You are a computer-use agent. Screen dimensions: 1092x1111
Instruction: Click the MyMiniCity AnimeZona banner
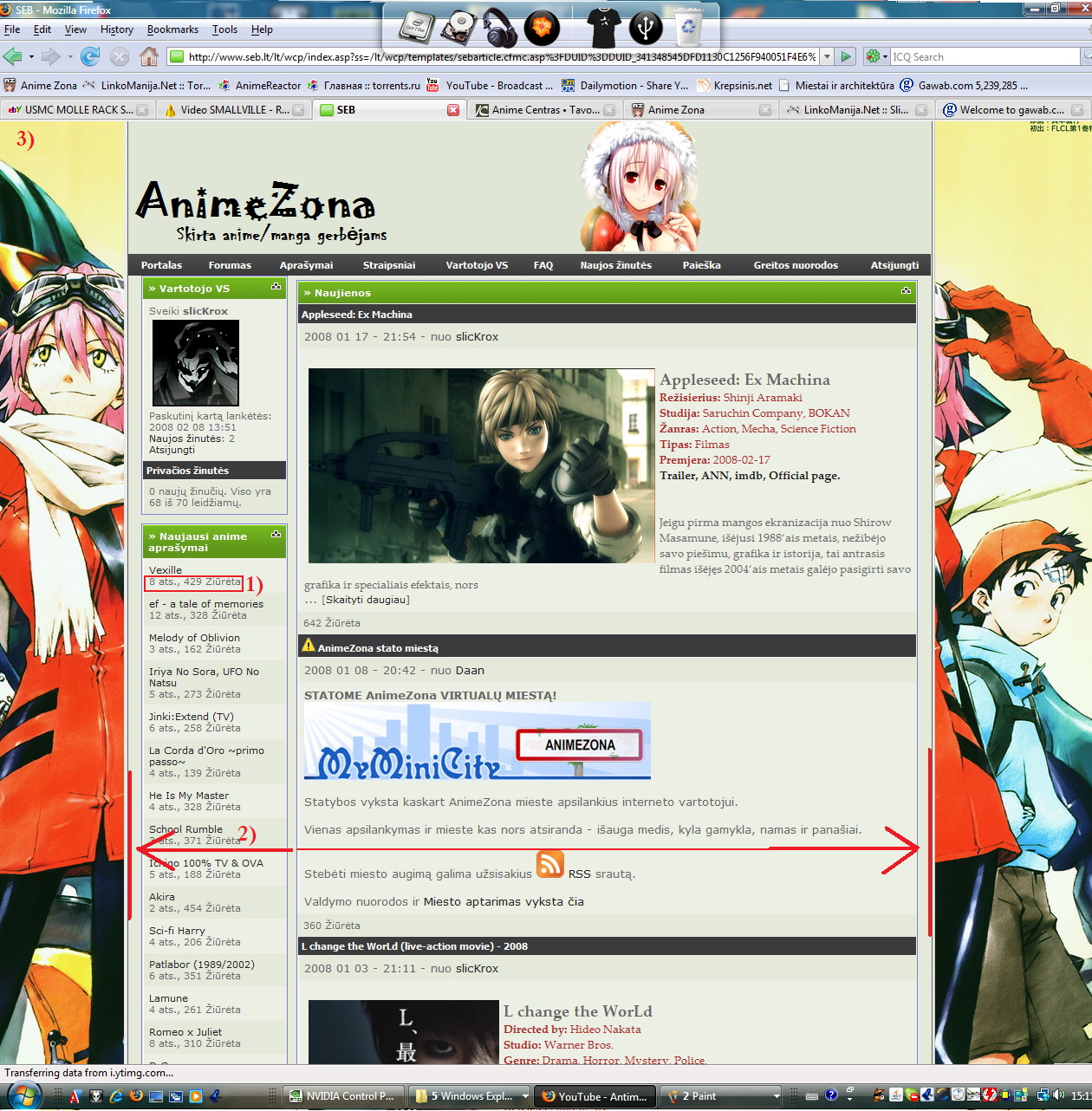pos(478,740)
